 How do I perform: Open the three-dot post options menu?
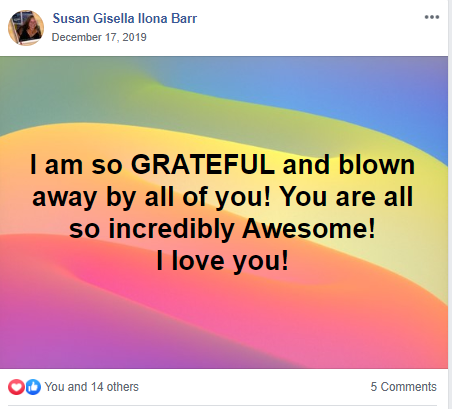click(432, 17)
